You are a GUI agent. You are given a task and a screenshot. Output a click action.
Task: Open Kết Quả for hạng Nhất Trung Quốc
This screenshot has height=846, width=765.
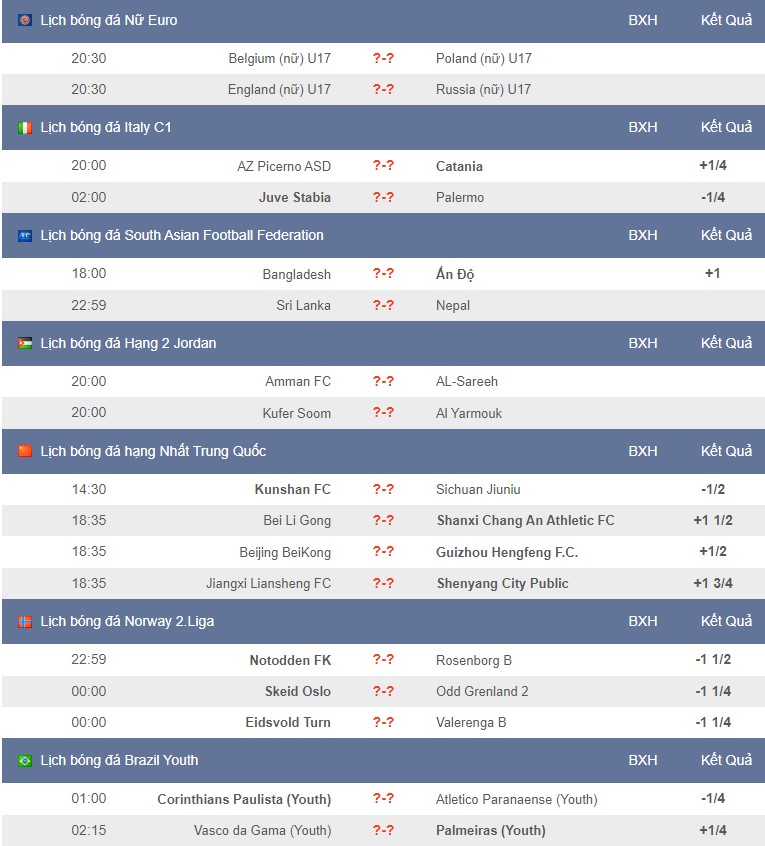[x=726, y=451]
